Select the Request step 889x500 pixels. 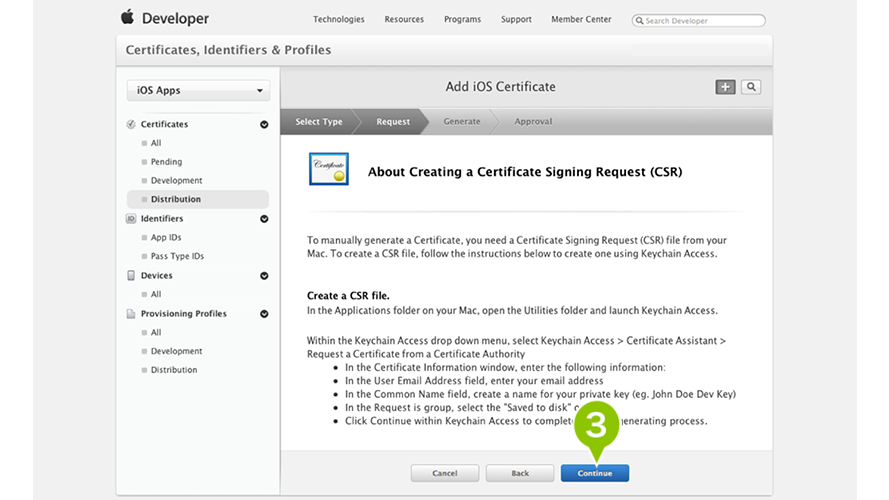coord(393,122)
